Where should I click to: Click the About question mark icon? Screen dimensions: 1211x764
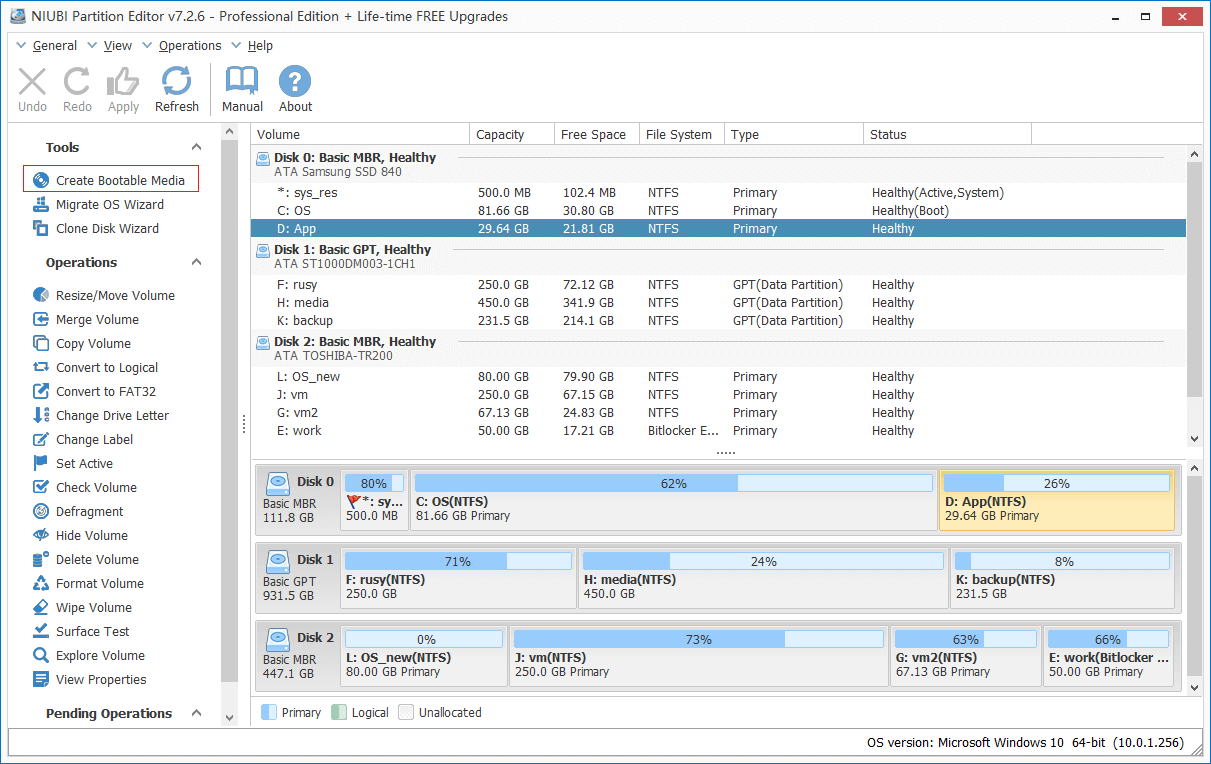point(295,83)
